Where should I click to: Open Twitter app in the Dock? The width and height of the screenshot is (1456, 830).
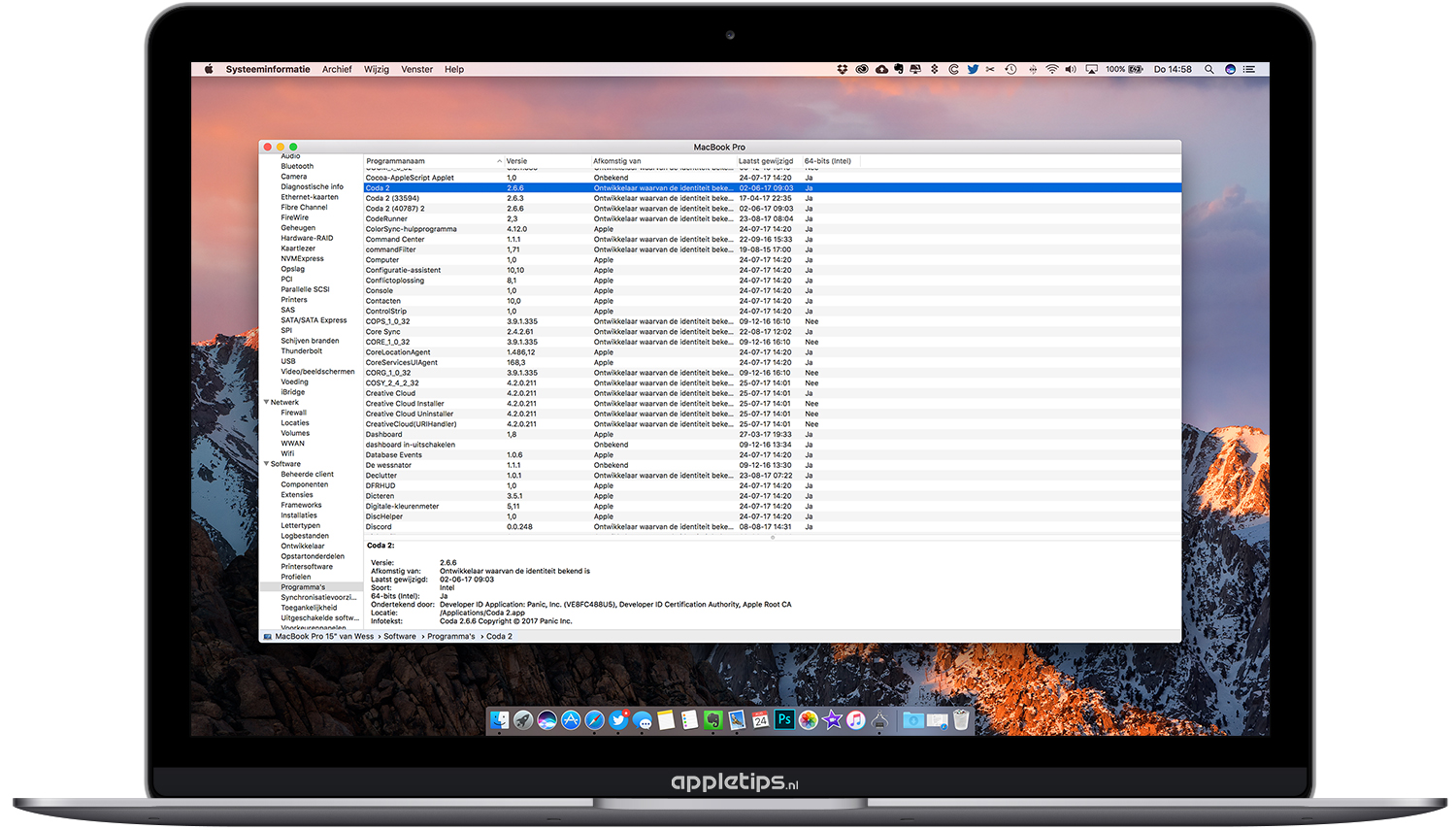pos(618,720)
